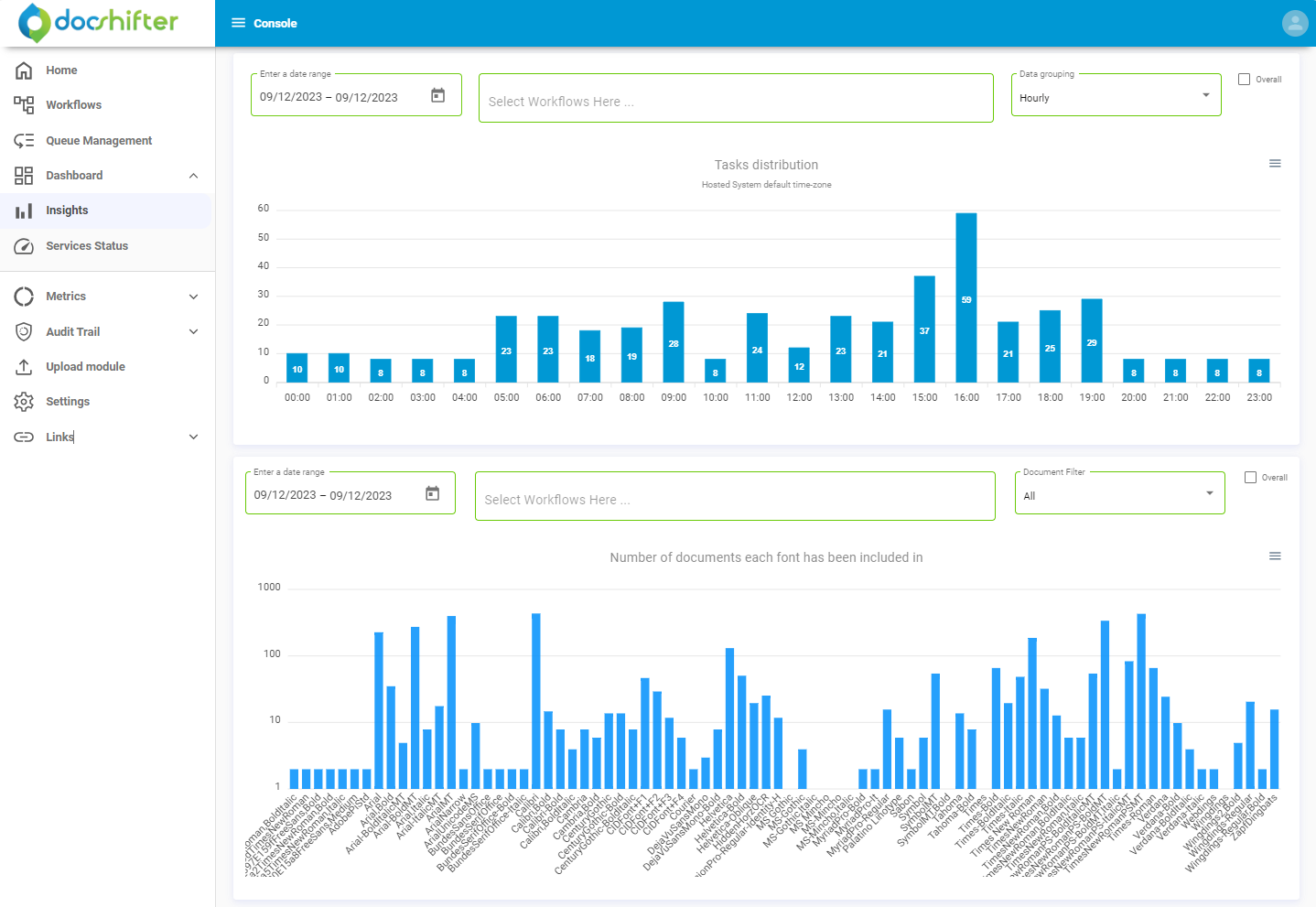Open calendar picker in font chart date range
The image size is (1316, 907).
pos(432,494)
